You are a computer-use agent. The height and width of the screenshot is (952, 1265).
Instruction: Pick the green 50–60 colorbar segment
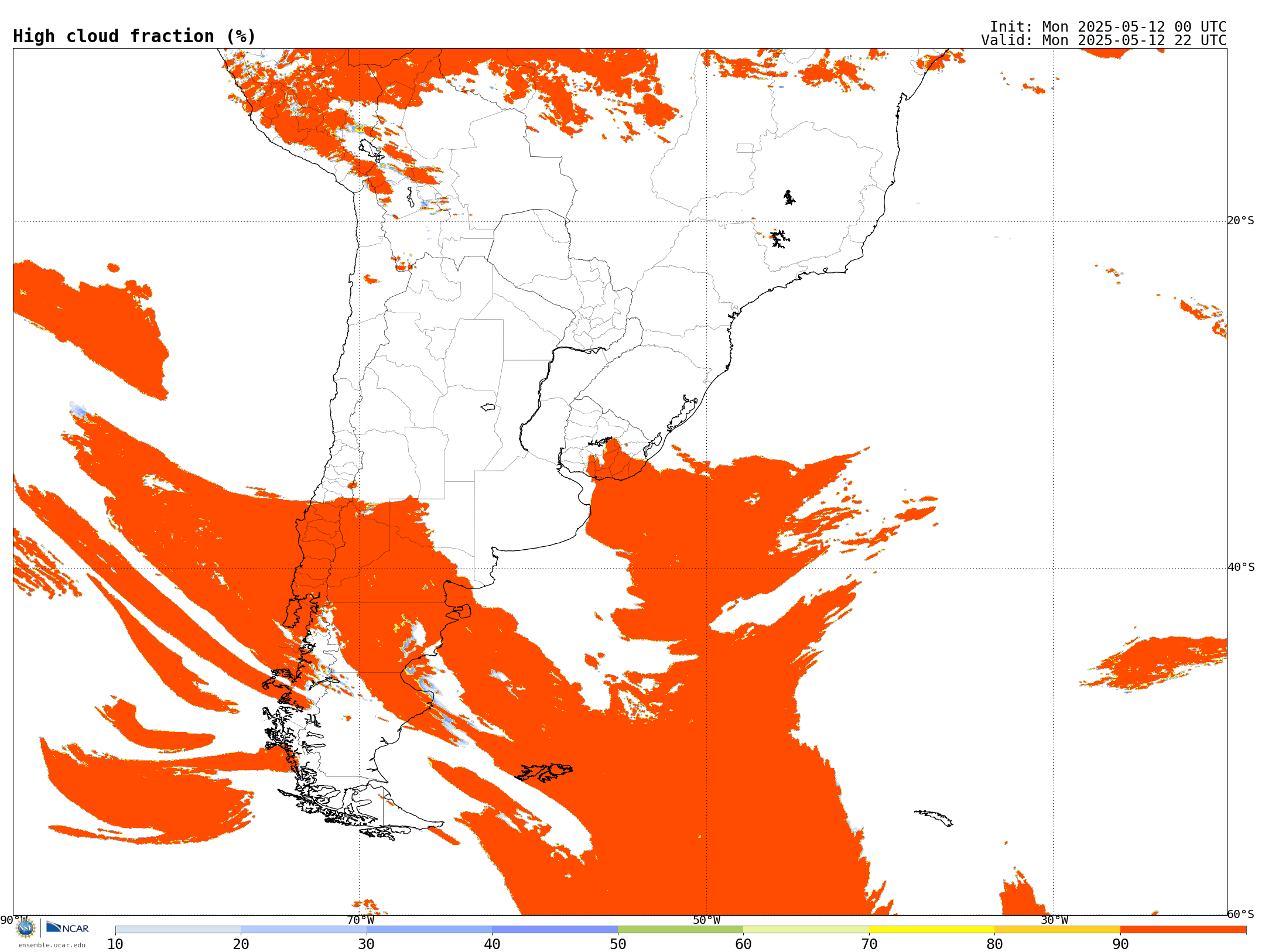681,930
